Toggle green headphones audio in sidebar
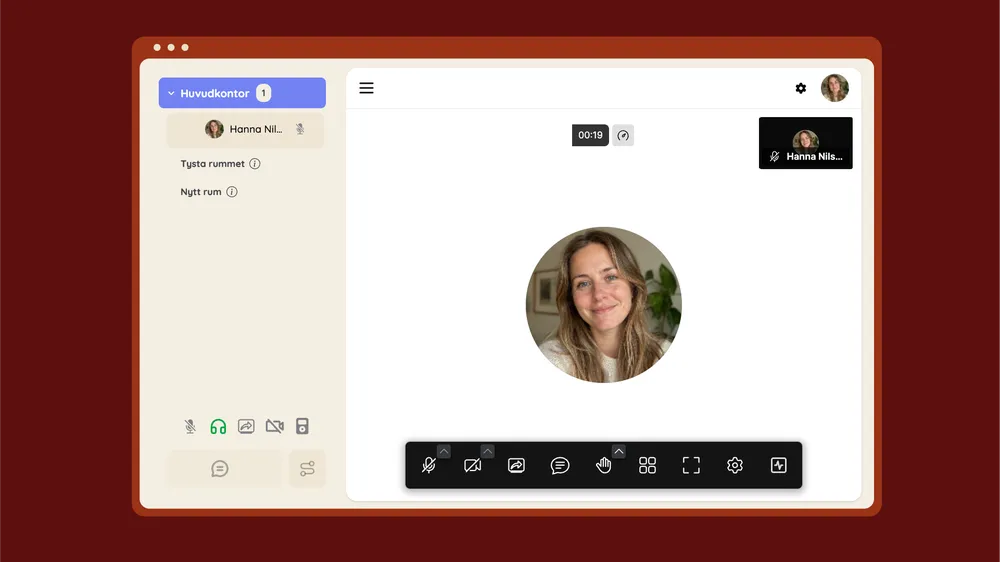Screen dimensions: 1000x562 [x=218, y=426]
